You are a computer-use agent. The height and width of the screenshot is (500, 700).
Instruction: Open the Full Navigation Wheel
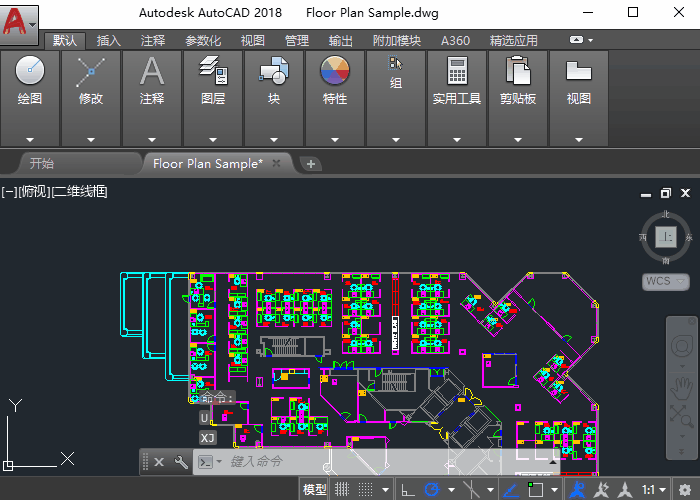[682, 346]
